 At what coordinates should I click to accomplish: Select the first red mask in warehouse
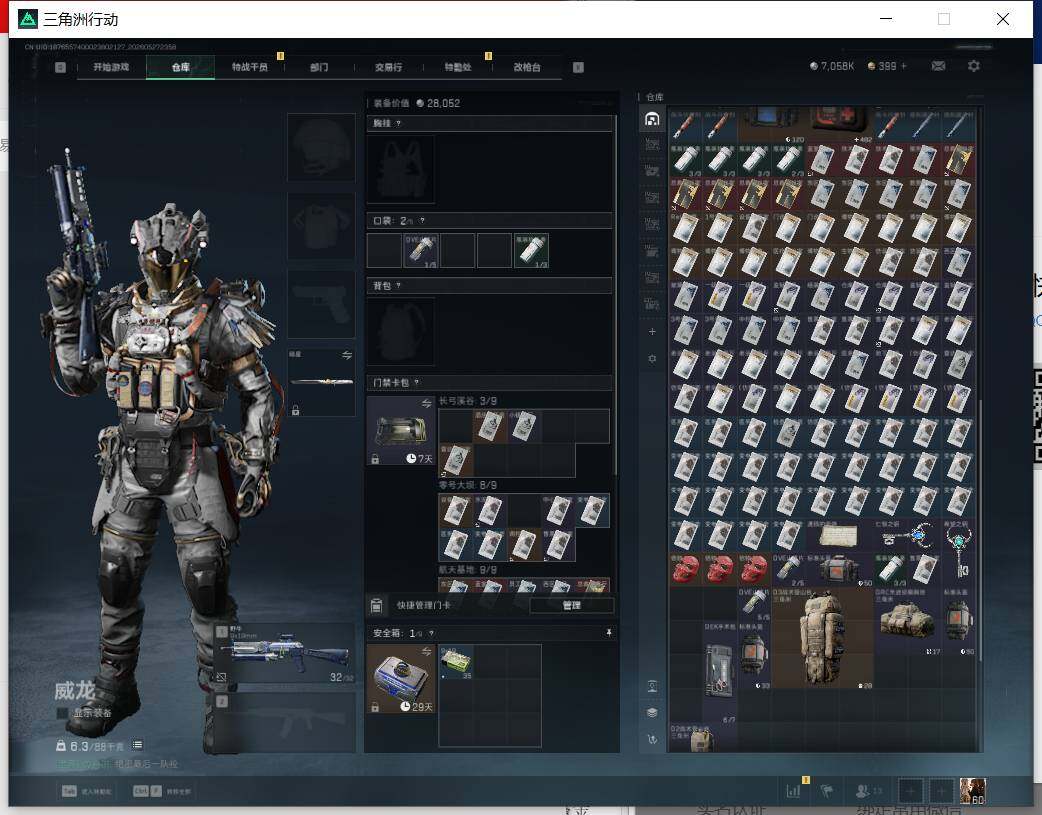pos(685,570)
